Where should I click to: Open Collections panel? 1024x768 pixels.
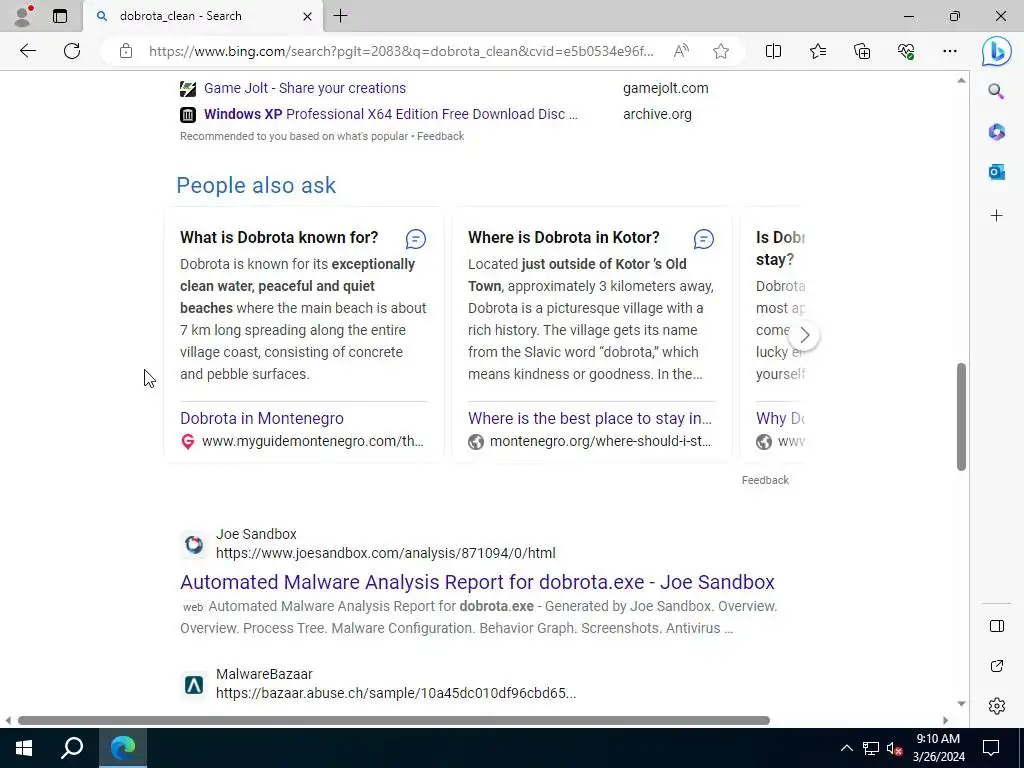(x=862, y=51)
